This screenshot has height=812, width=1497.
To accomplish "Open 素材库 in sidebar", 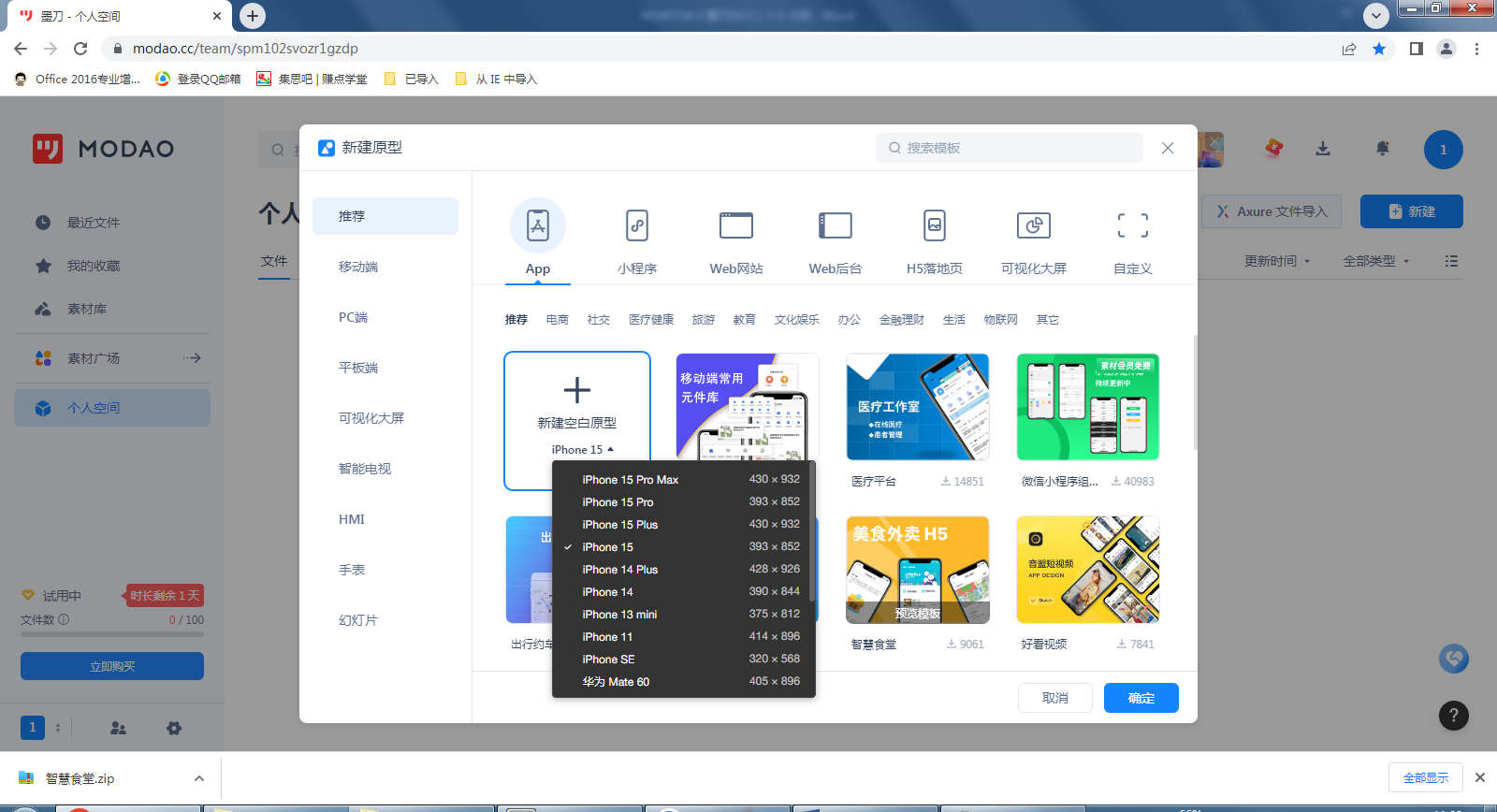I will pyautogui.click(x=112, y=309).
